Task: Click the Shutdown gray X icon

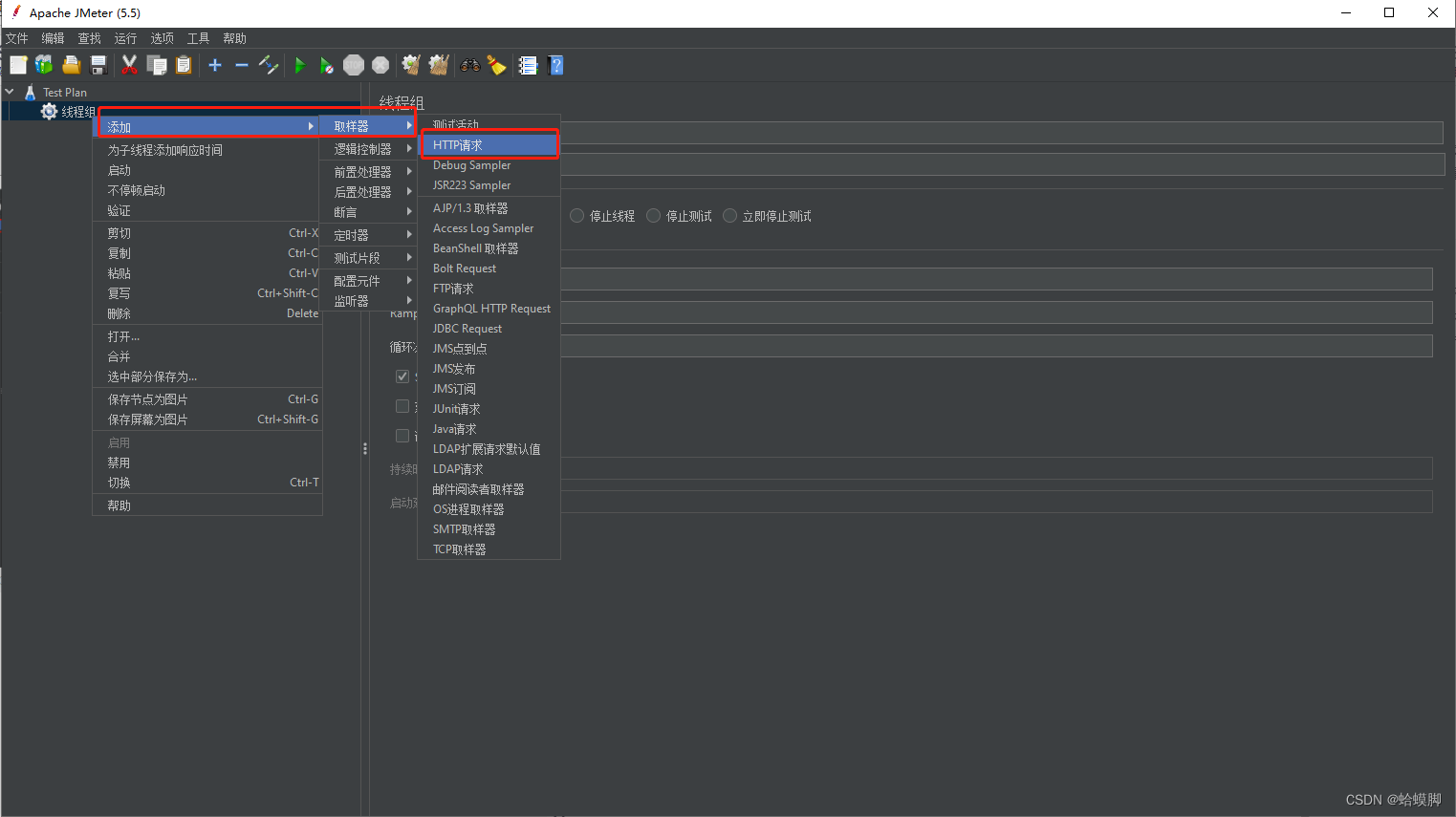Action: 380,65
